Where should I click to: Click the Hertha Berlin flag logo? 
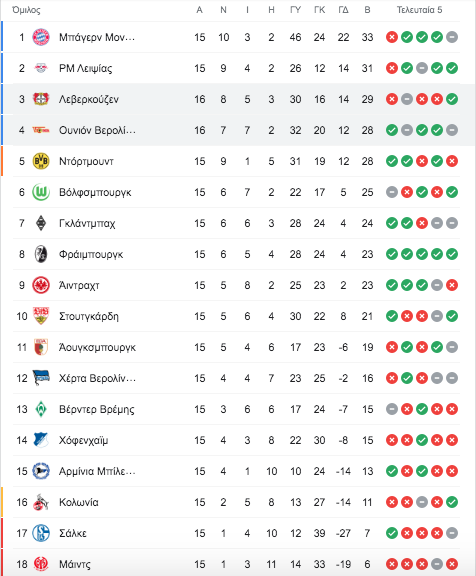(x=41, y=378)
